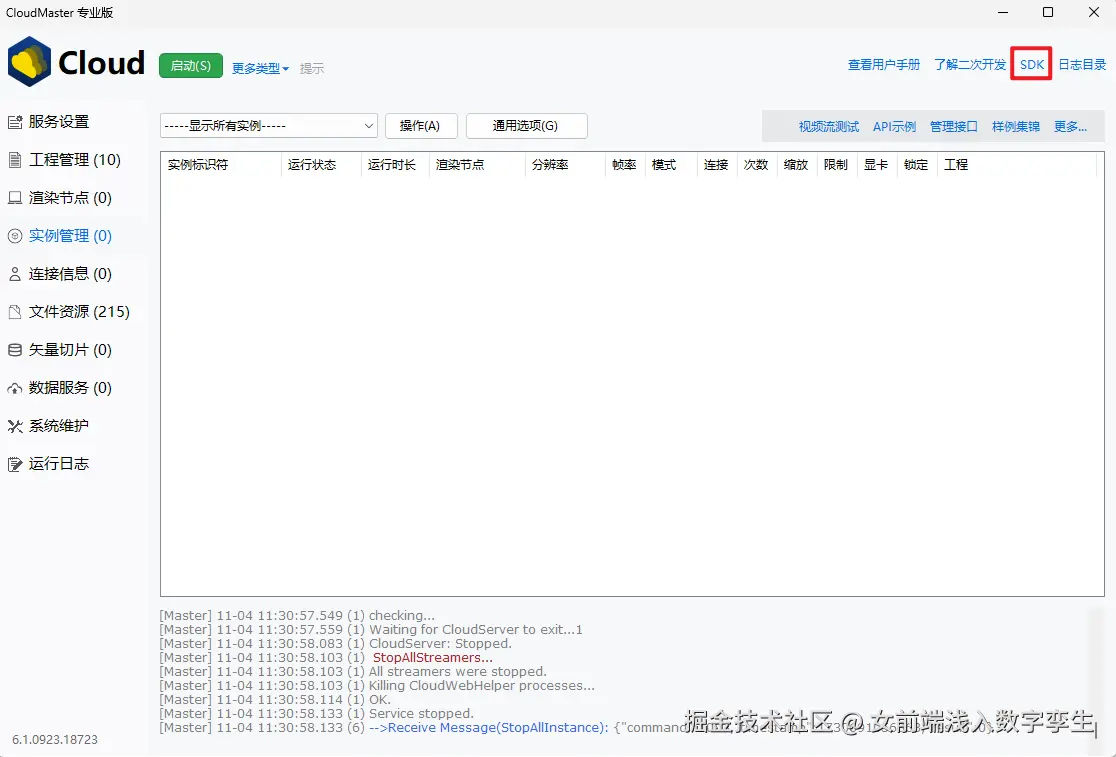
Task: Click the 运行日志 notepad icon
Action: (x=15, y=464)
